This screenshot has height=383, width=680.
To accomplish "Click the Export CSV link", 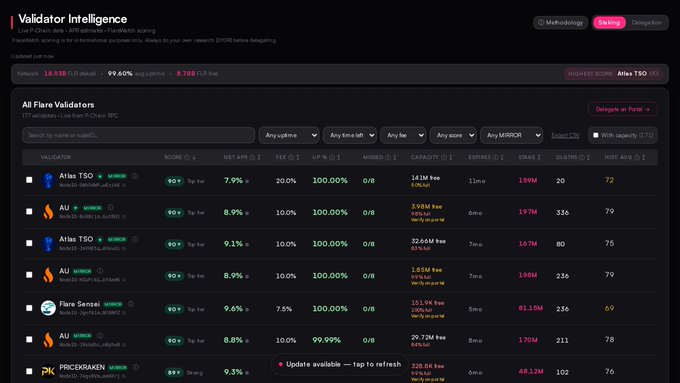I will tap(565, 135).
